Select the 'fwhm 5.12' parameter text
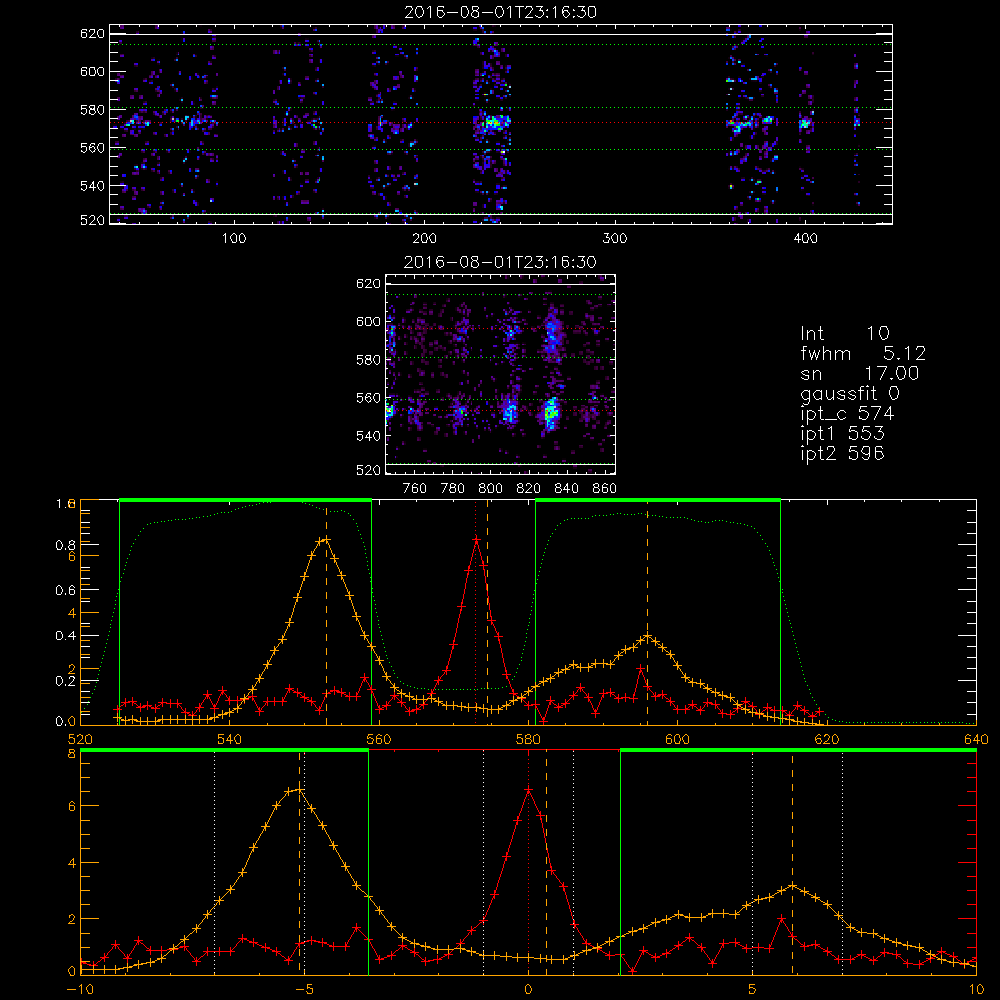 (863, 353)
